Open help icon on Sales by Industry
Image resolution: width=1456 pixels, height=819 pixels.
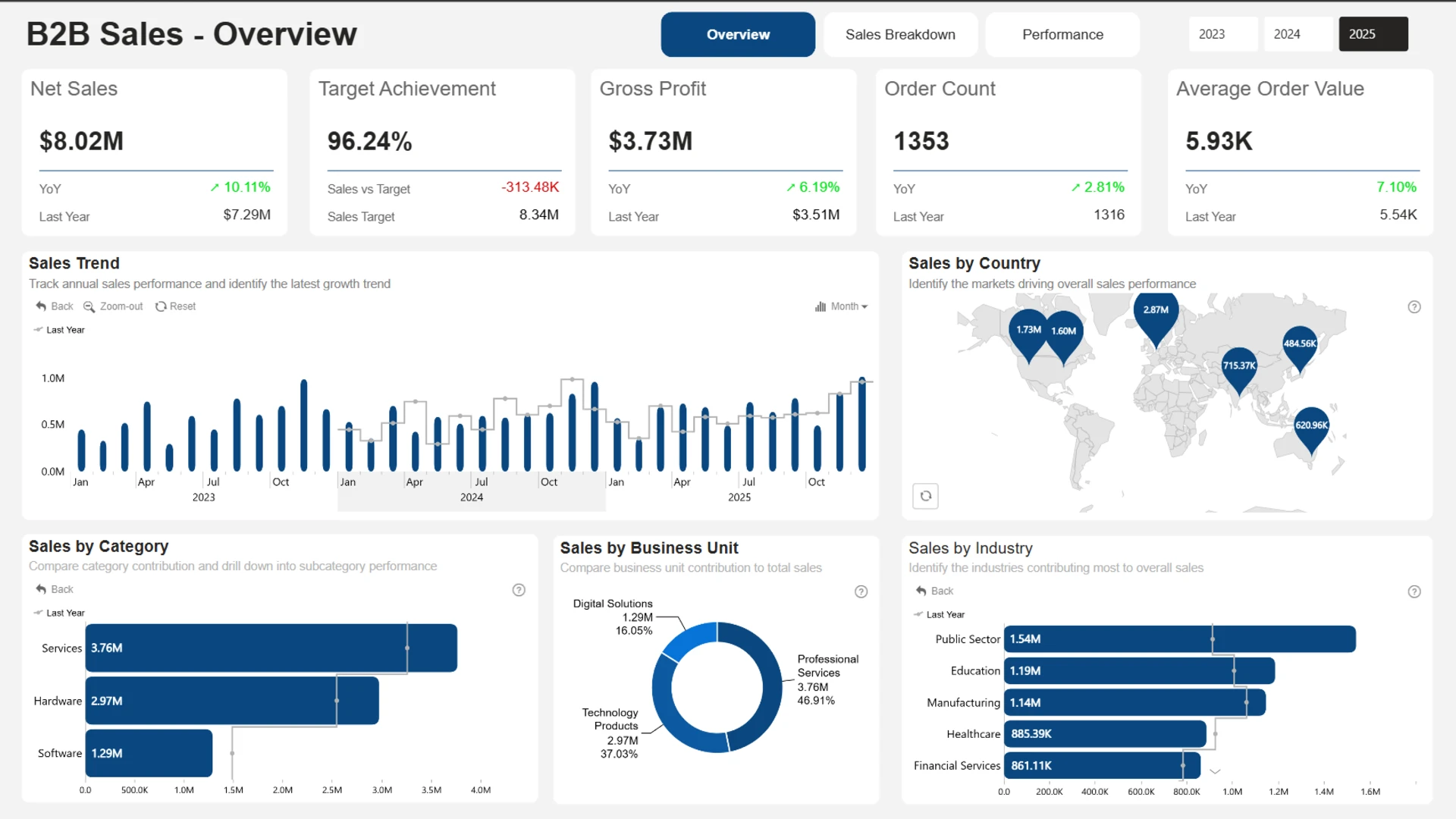1414,591
